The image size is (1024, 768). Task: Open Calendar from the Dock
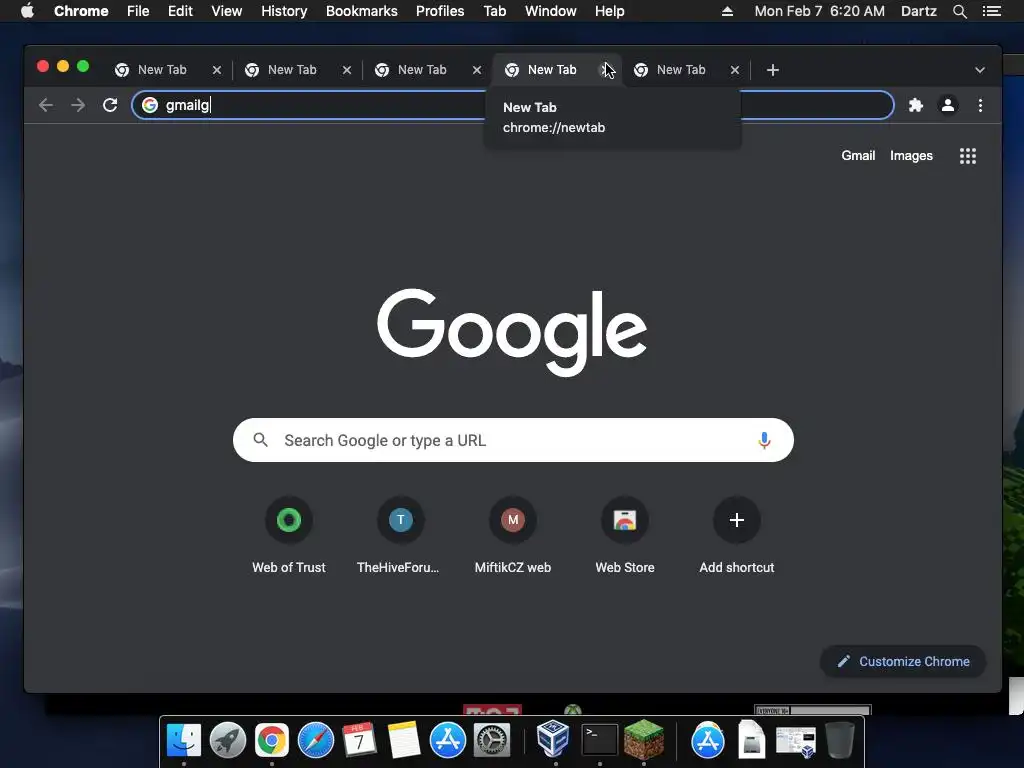359,740
